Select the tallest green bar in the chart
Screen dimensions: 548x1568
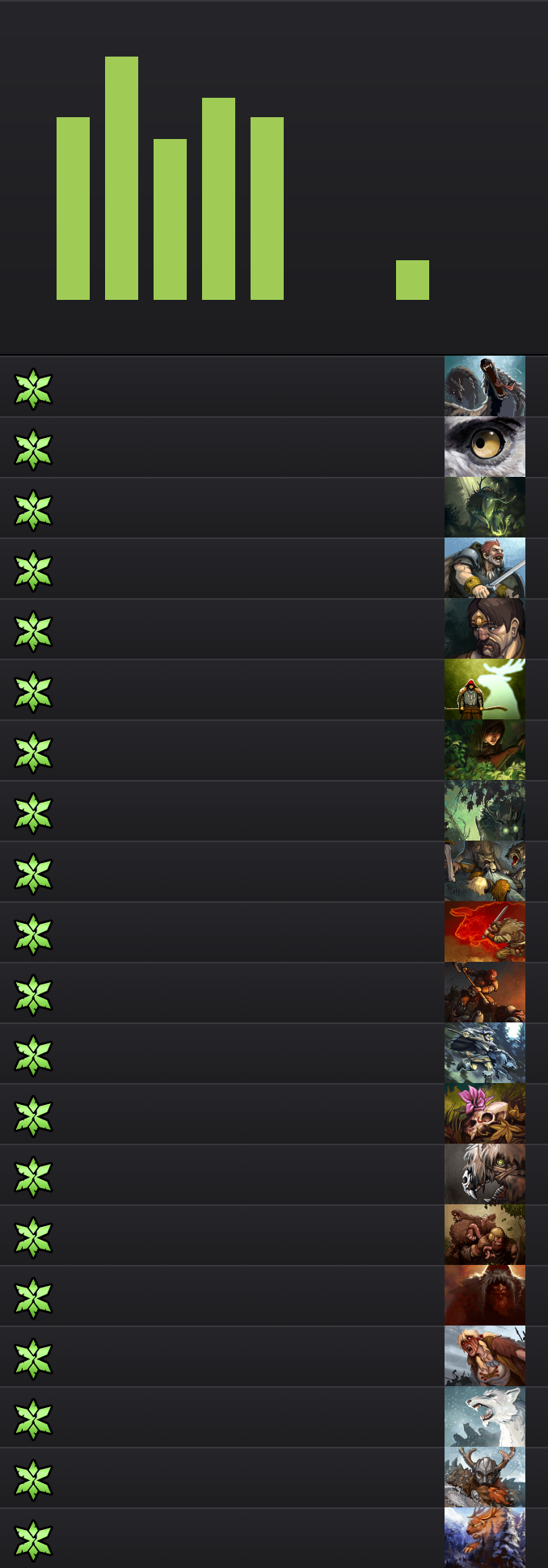(x=121, y=178)
